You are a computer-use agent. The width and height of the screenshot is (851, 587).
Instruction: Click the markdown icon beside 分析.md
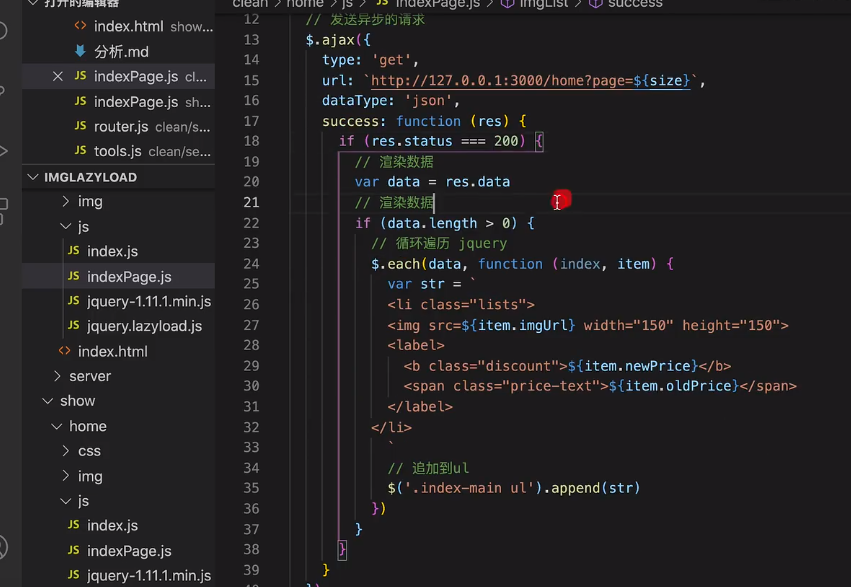[x=80, y=51]
